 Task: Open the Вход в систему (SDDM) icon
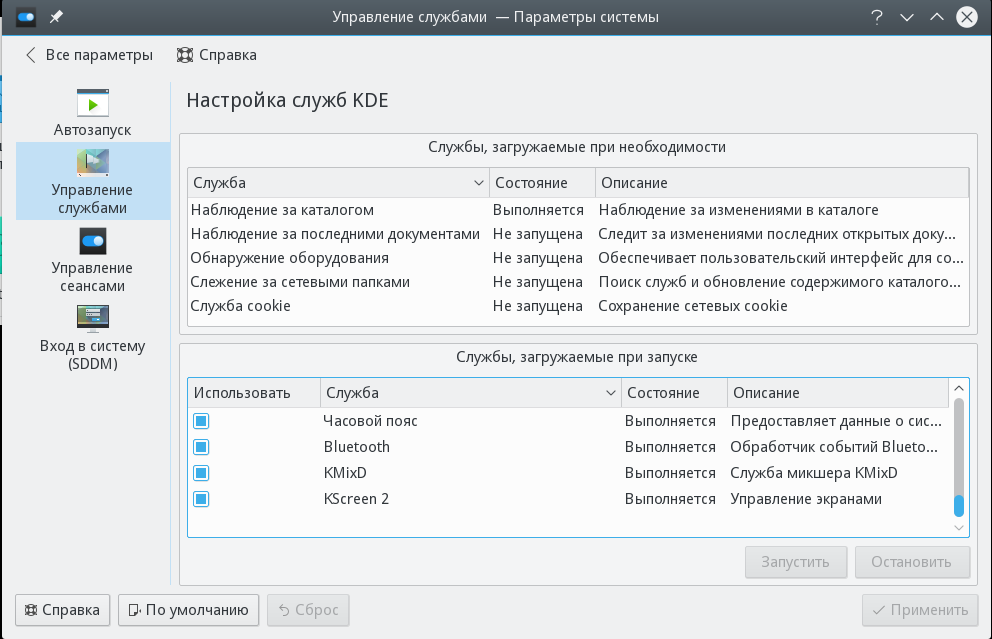(x=93, y=319)
